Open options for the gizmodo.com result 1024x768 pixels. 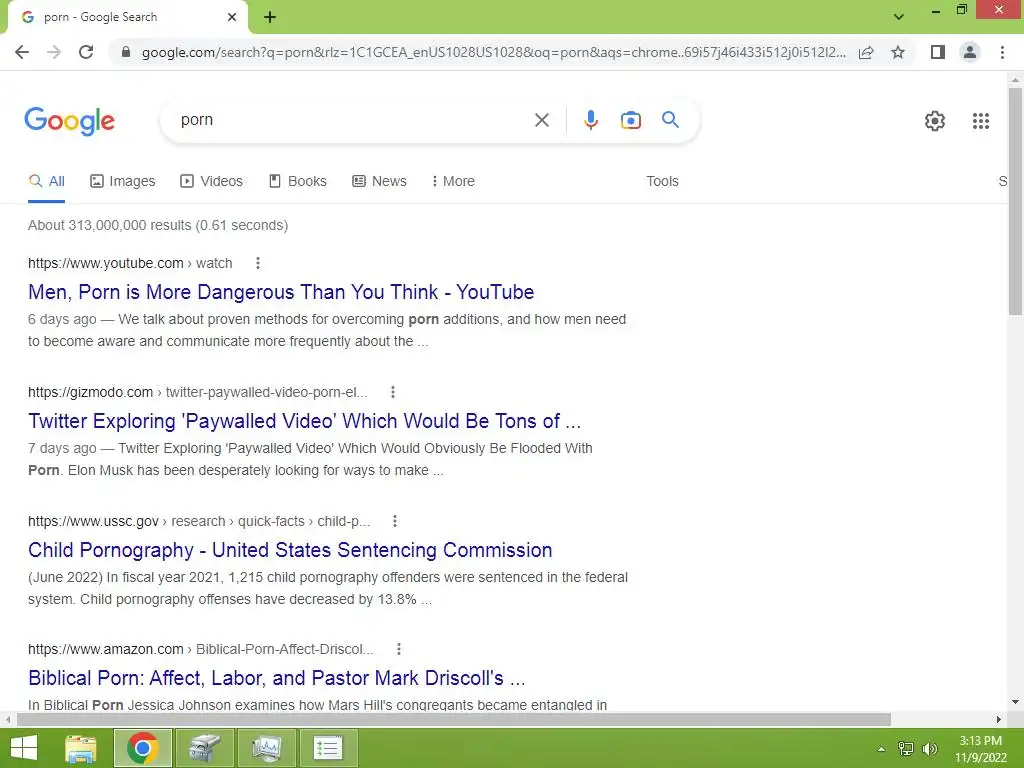(392, 392)
